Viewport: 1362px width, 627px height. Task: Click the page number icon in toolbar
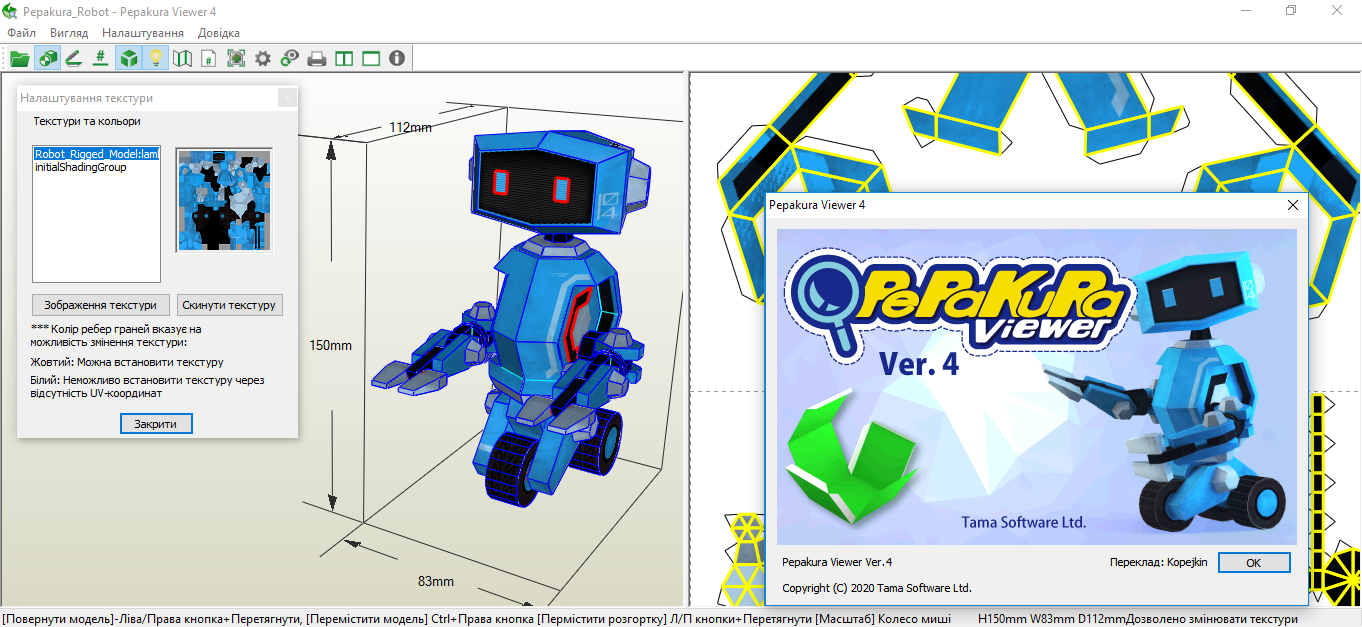point(209,59)
